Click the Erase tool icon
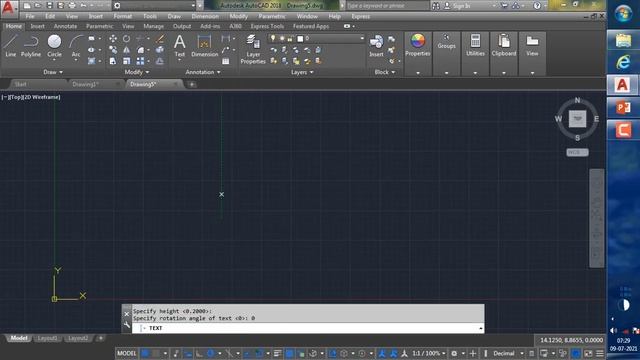This screenshot has height=360, width=640. click(160, 38)
